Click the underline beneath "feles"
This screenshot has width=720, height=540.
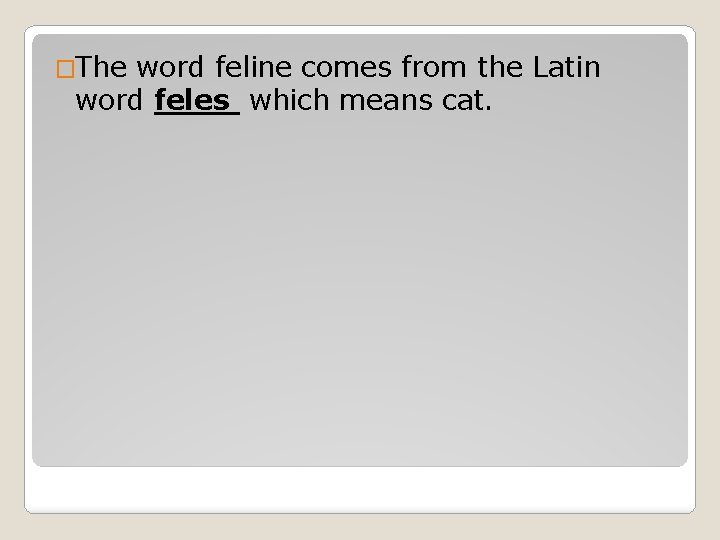pos(197,116)
